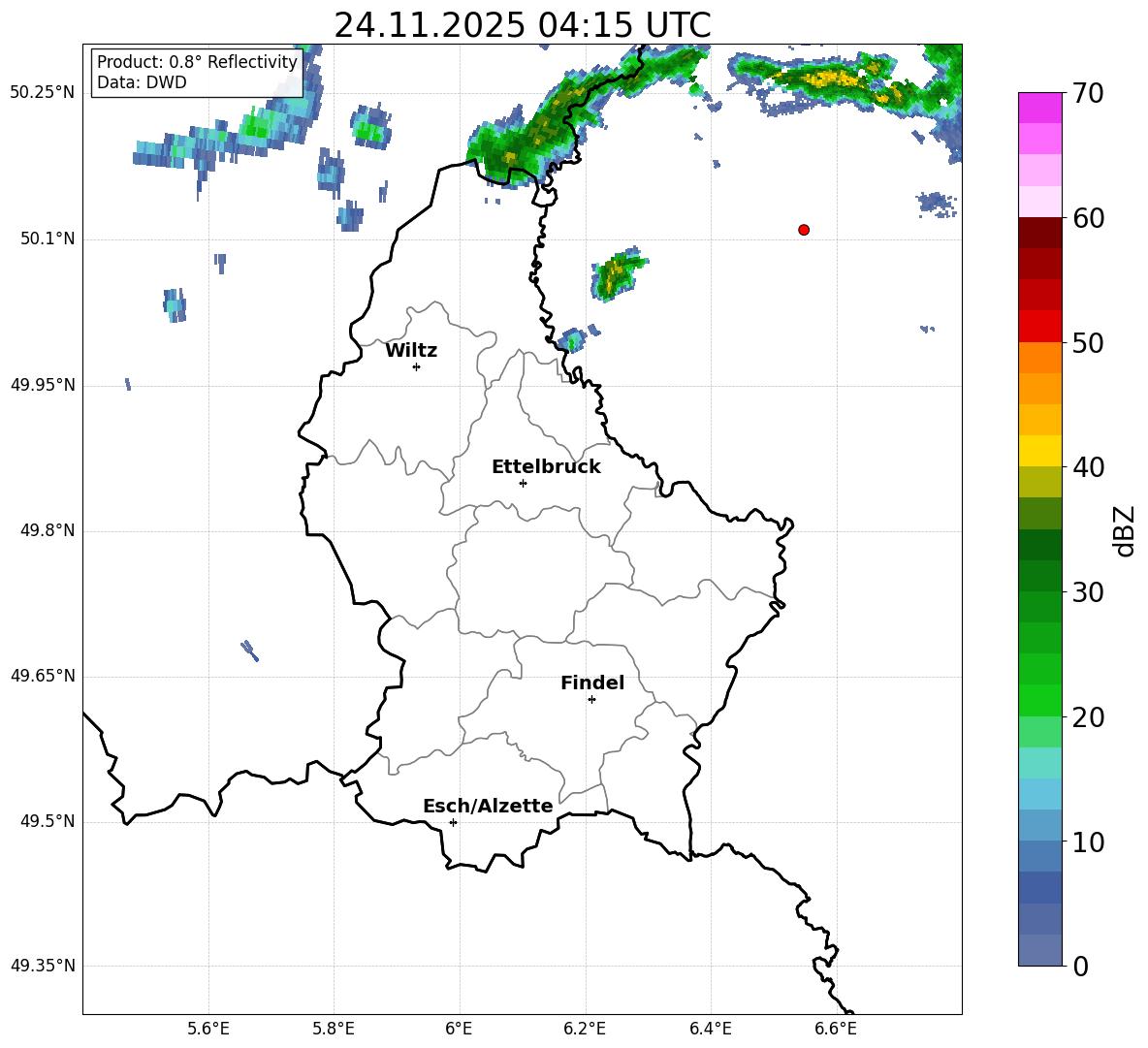
Task: Click the cross marker below Ettelbruck
Action: pyautogui.click(x=523, y=483)
